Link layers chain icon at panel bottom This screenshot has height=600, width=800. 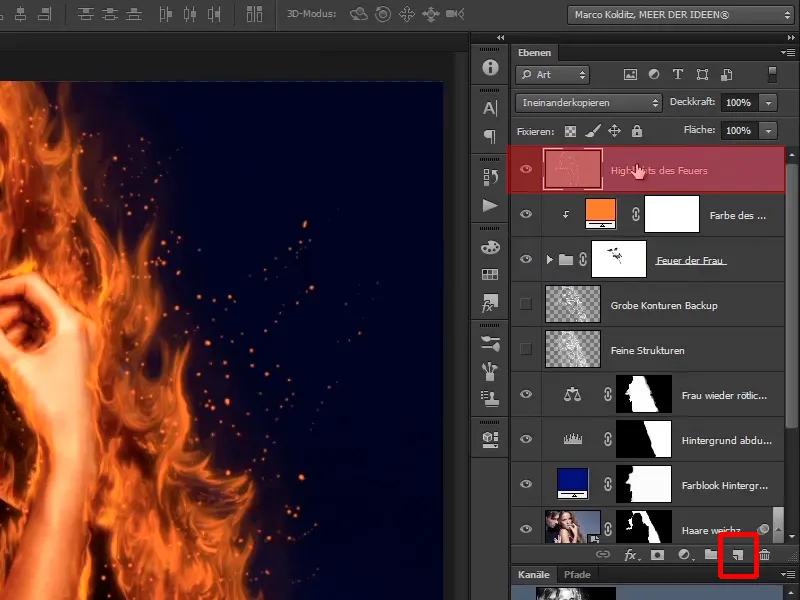(603, 554)
